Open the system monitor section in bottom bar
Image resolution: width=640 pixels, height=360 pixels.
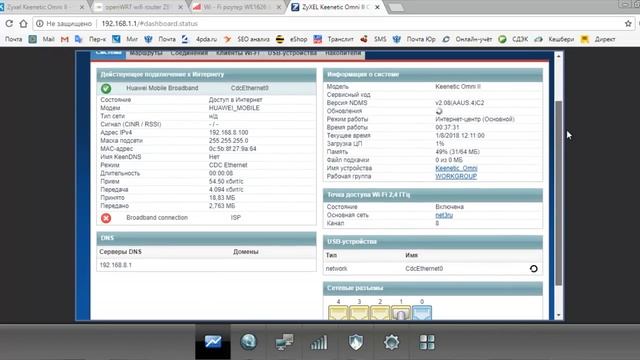coord(213,342)
